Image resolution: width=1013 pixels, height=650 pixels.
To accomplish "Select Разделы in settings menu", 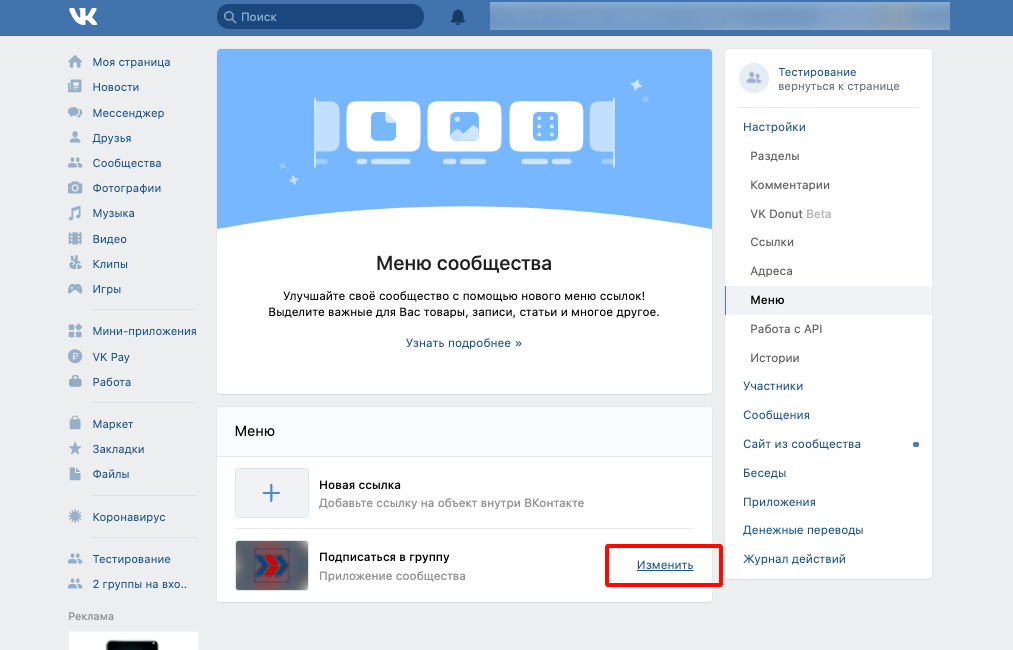I will tap(774, 156).
